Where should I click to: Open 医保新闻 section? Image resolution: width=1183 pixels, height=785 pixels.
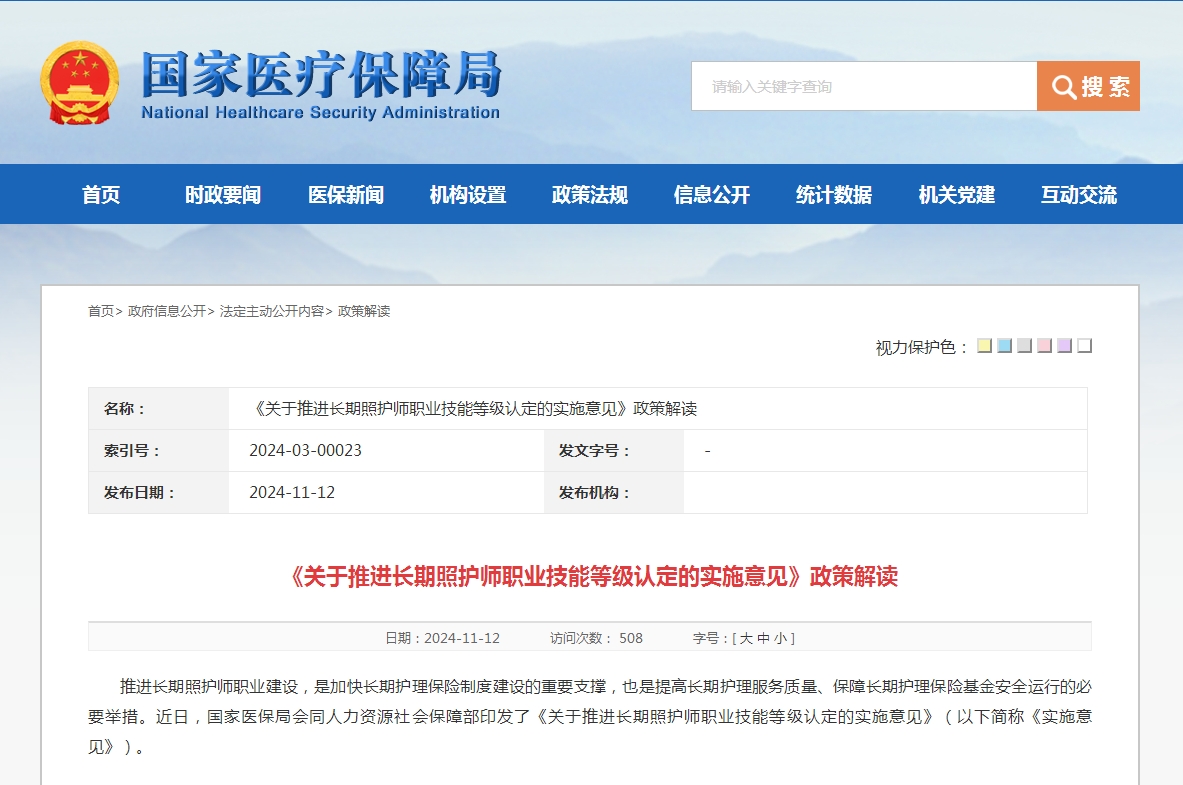tap(346, 195)
